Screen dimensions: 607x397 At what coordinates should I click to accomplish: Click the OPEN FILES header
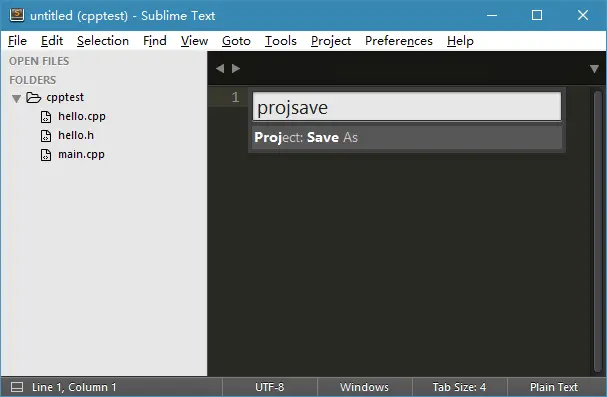pyautogui.click(x=39, y=61)
